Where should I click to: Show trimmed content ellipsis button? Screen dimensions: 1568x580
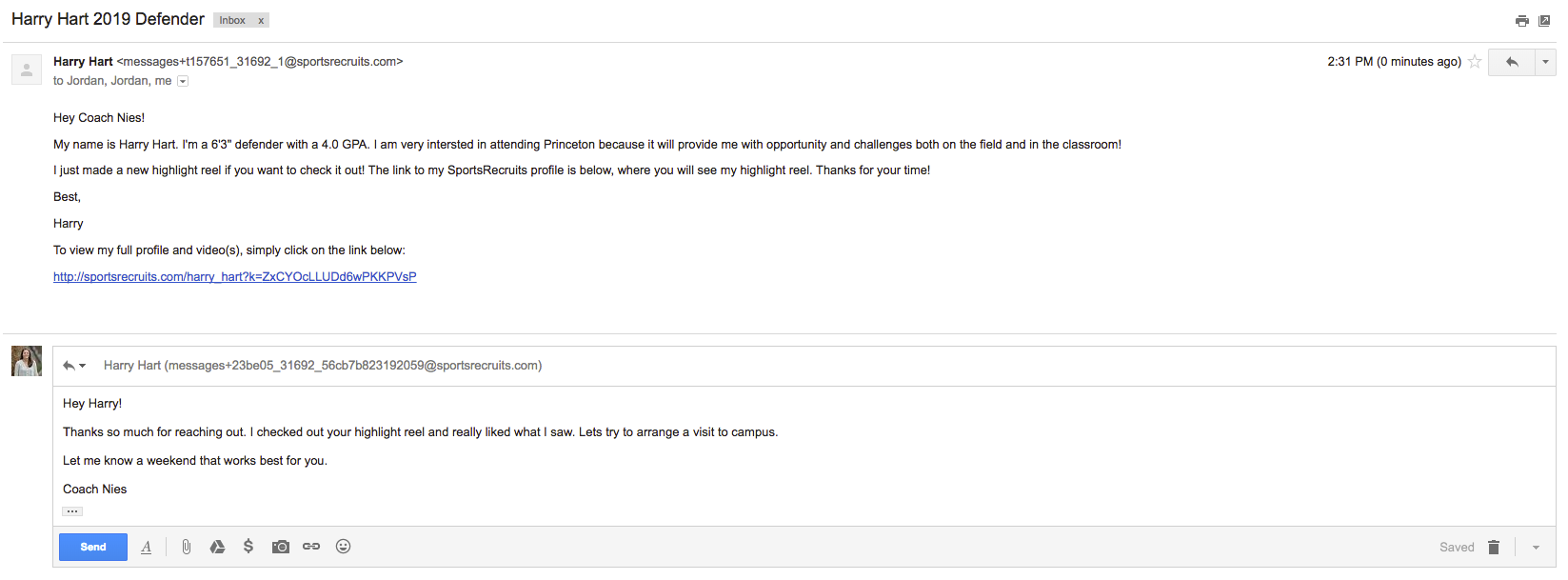tap(72, 511)
